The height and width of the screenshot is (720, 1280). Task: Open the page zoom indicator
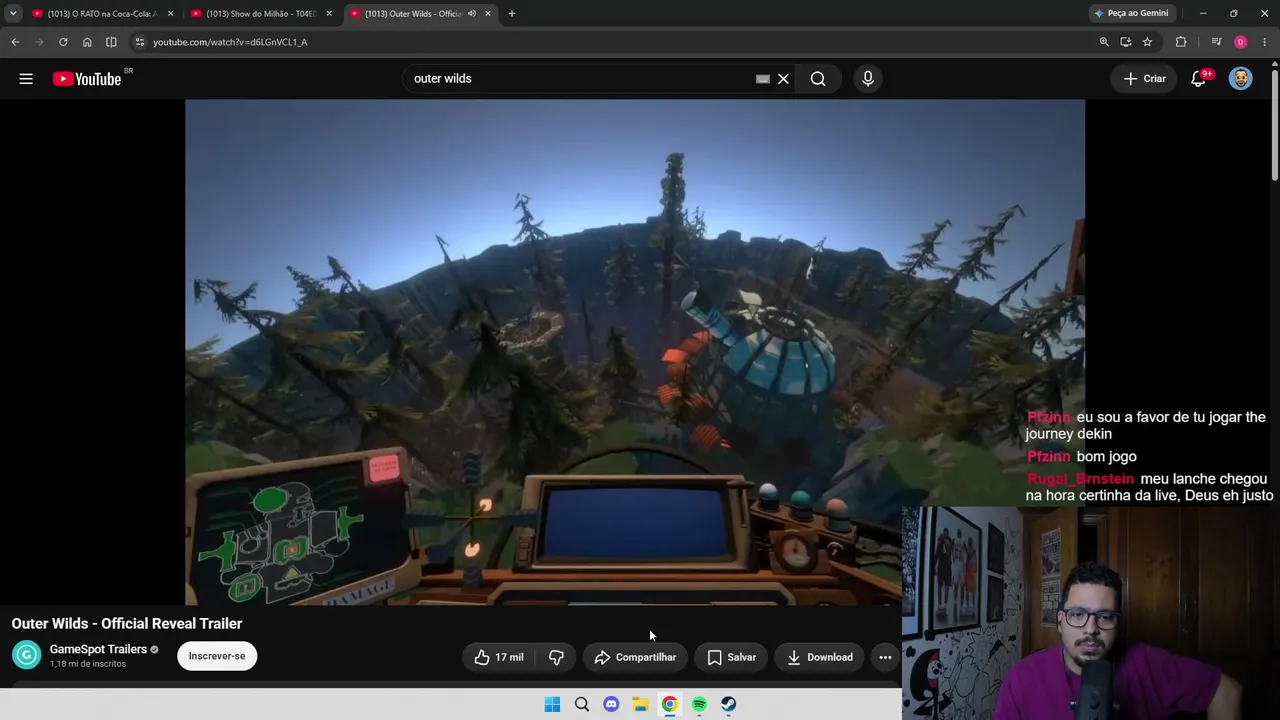coord(1104,42)
